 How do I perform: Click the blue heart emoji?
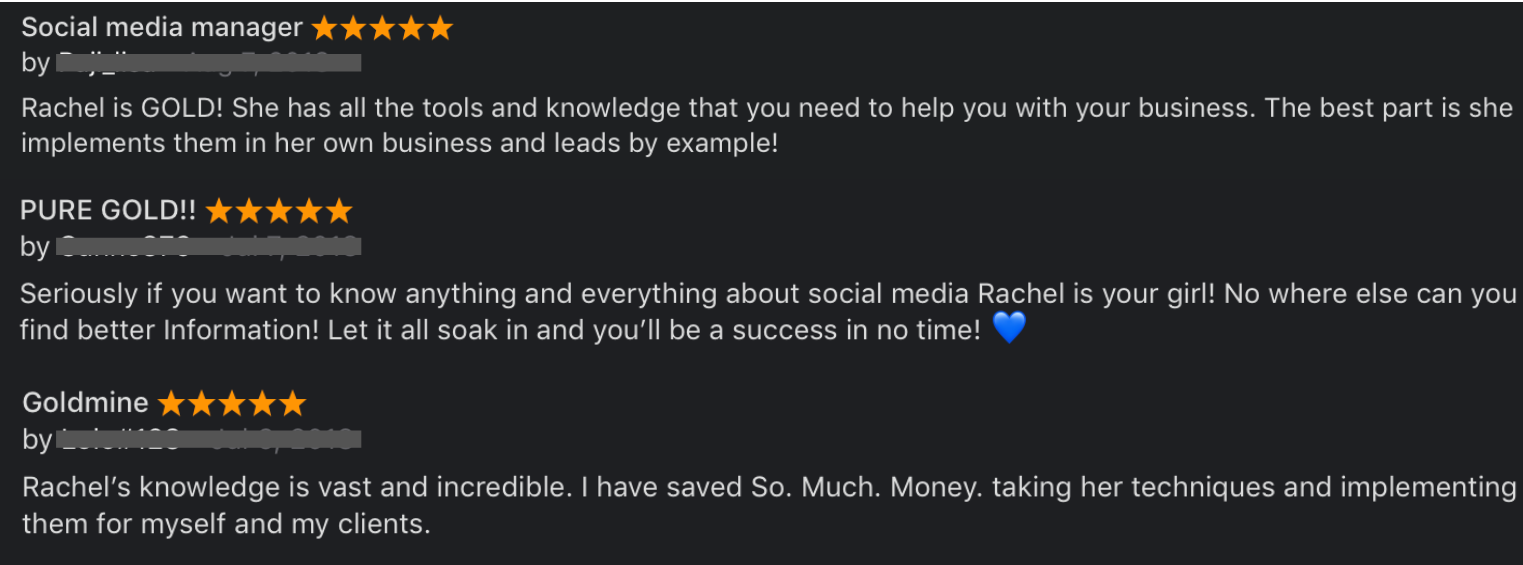coord(1009,329)
